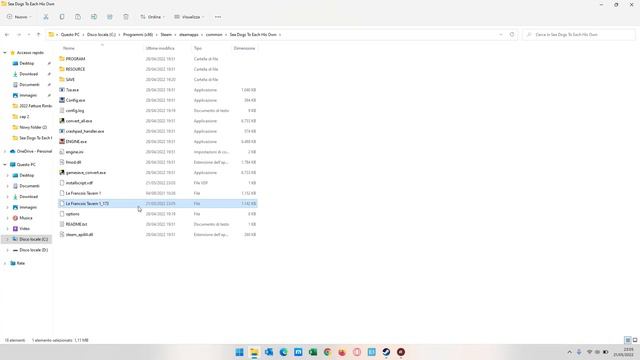Open Excel from the taskbar

tap(313, 352)
